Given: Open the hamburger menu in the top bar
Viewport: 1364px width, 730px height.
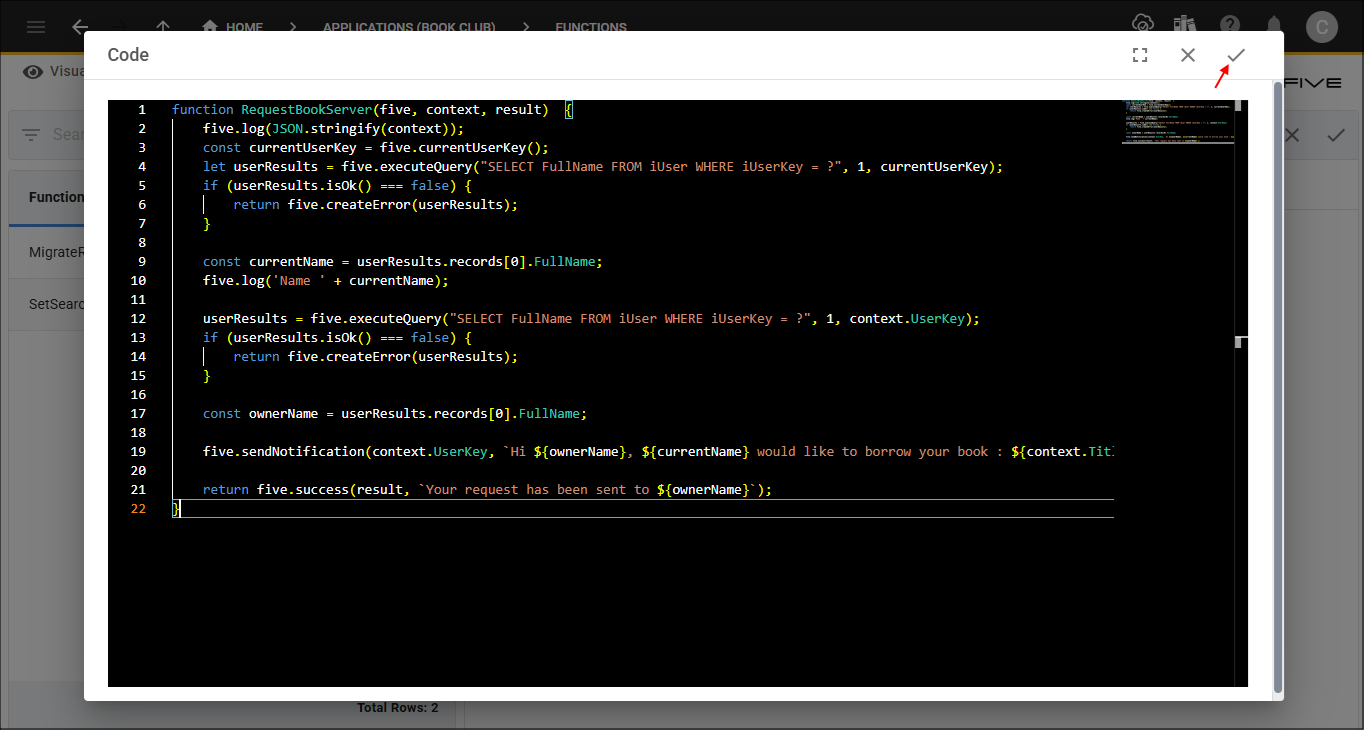Looking at the screenshot, I should (x=36, y=27).
